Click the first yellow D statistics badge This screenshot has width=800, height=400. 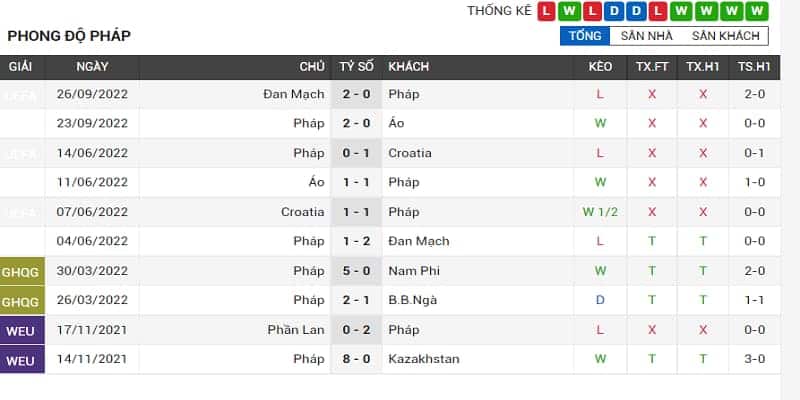click(x=612, y=11)
